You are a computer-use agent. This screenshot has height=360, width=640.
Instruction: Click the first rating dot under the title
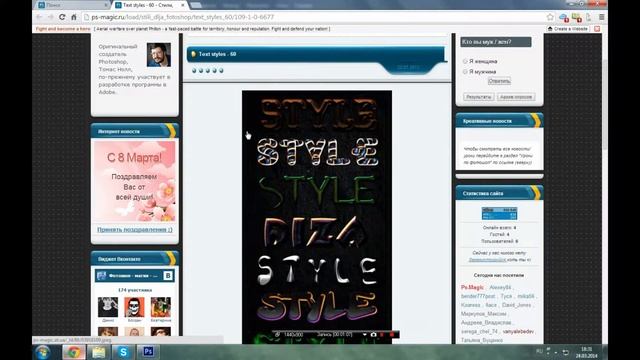tap(194, 71)
